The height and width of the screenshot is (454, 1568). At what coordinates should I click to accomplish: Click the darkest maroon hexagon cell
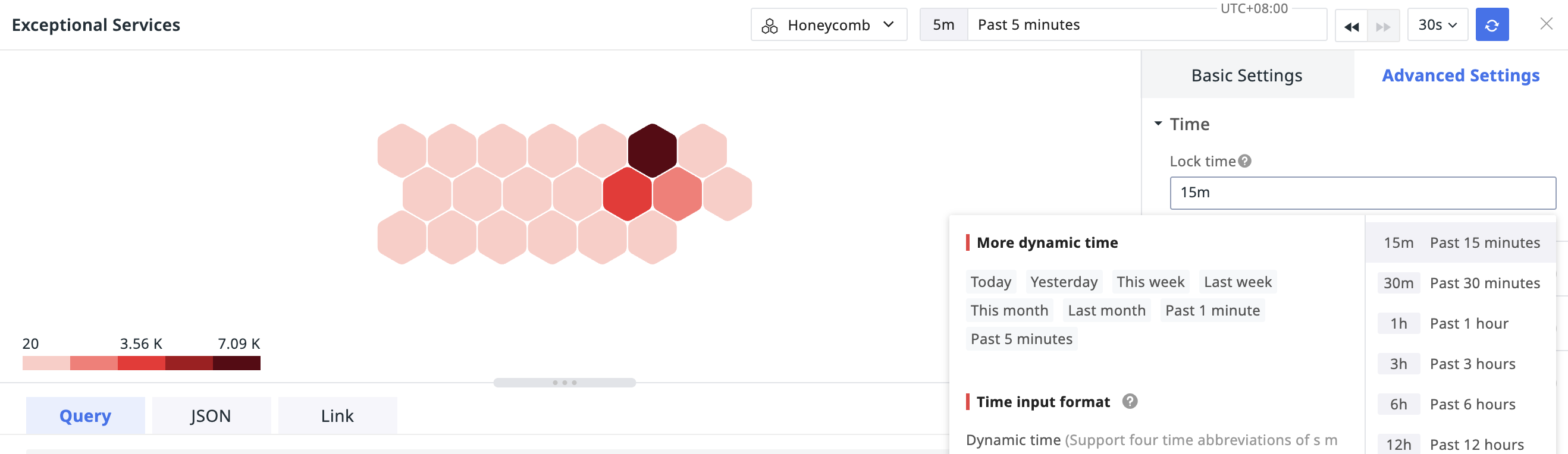tap(652, 151)
